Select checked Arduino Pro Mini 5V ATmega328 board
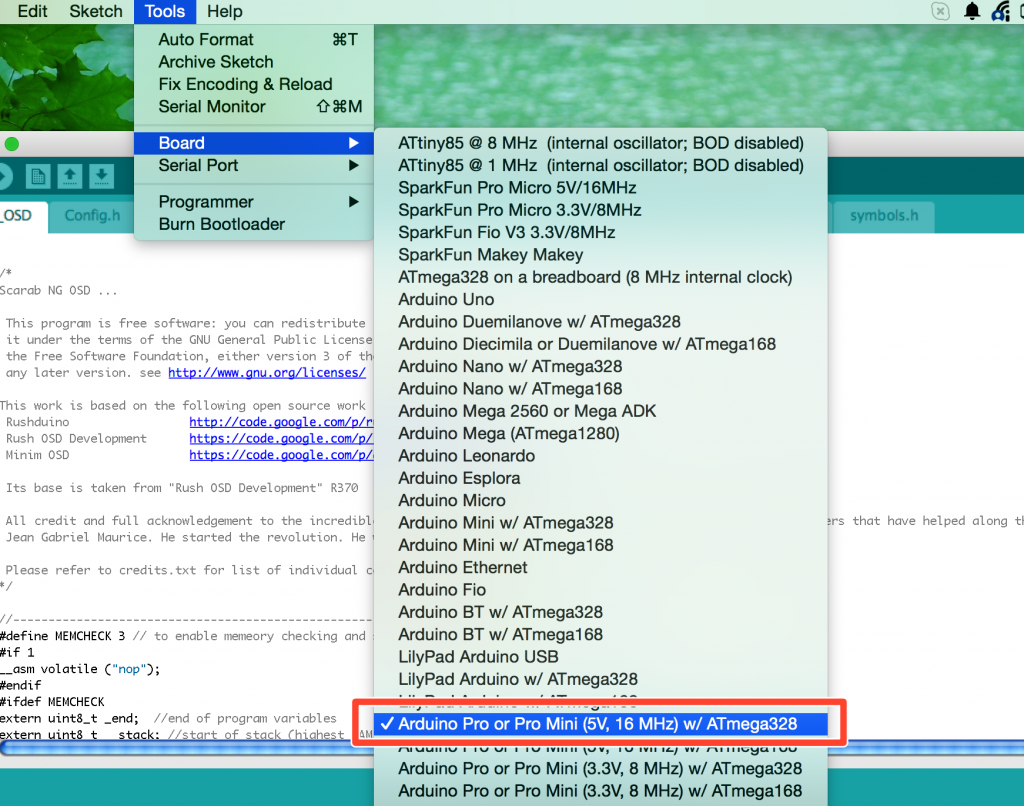 click(598, 722)
